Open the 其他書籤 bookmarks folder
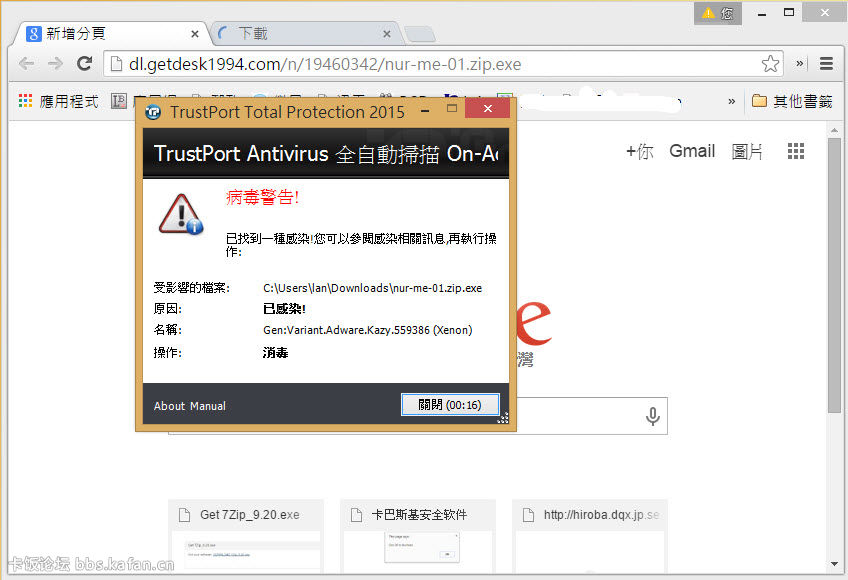Image resolution: width=848 pixels, height=580 pixels. click(x=792, y=101)
